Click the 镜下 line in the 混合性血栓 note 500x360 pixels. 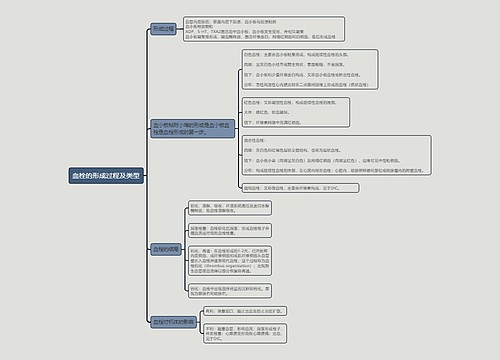pos(322,161)
